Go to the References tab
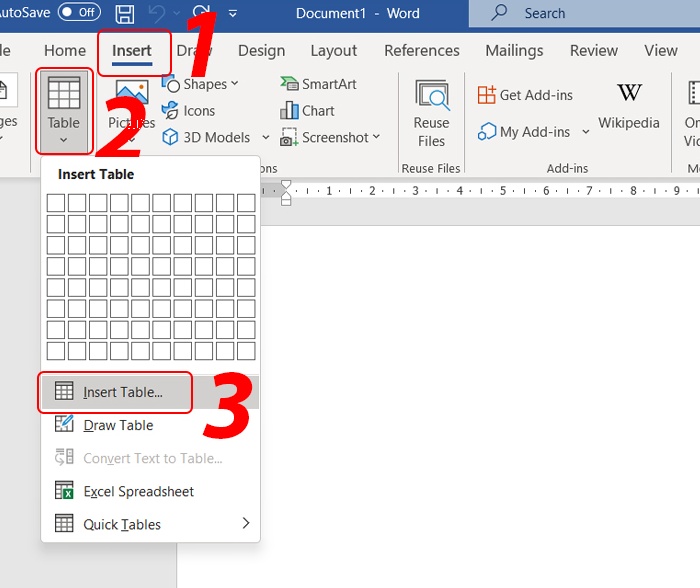This screenshot has height=588, width=700. click(x=422, y=50)
